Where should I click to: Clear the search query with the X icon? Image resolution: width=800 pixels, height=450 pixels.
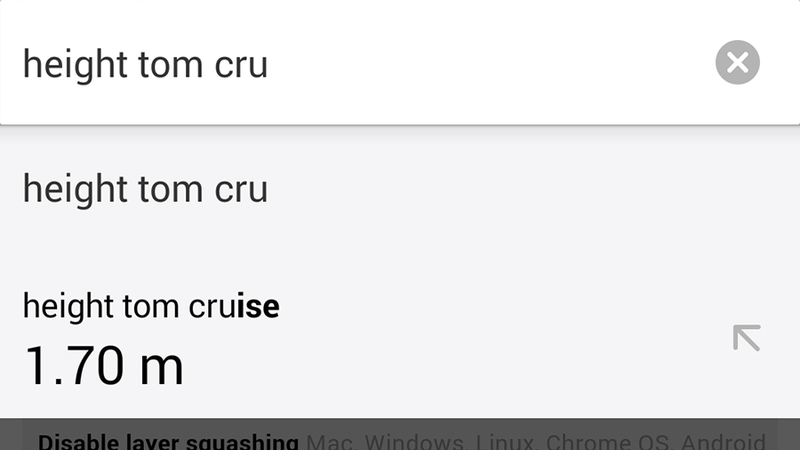coord(737,62)
